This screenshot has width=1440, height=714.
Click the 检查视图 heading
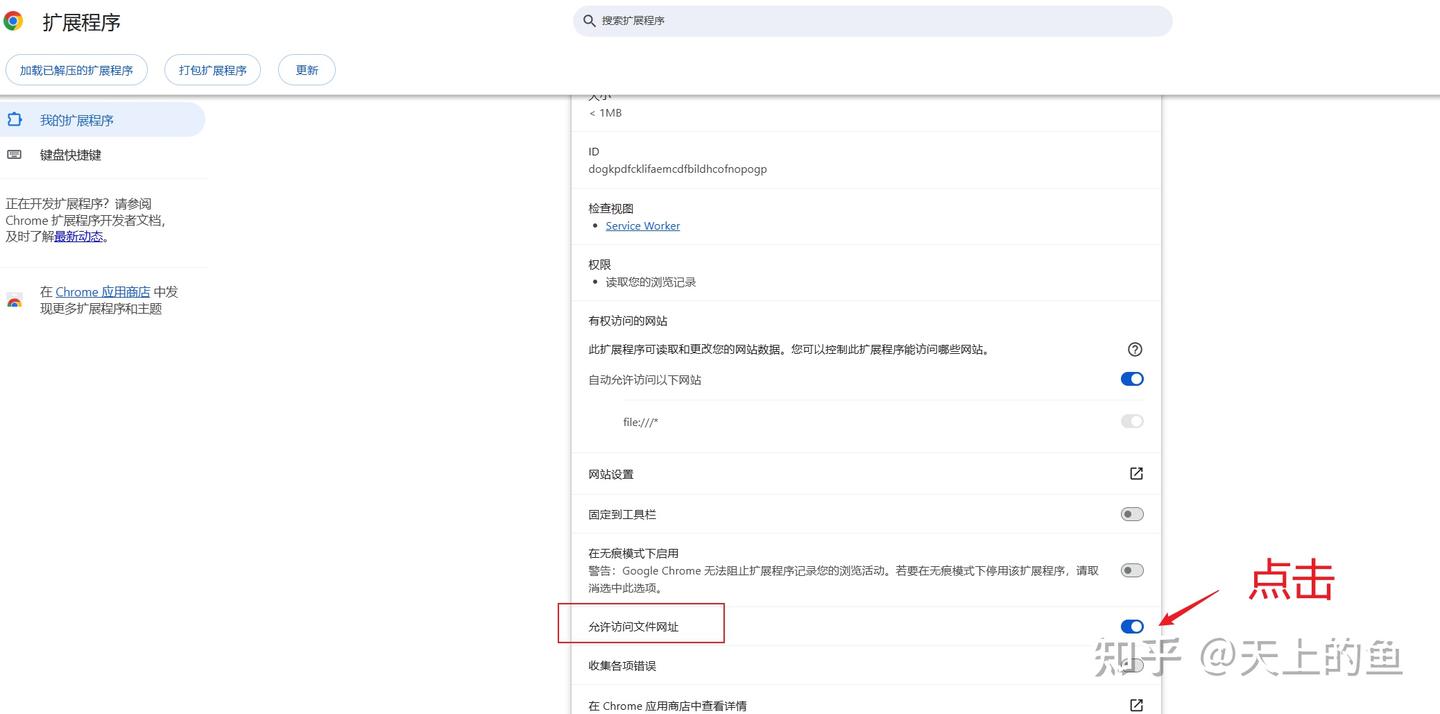(611, 208)
